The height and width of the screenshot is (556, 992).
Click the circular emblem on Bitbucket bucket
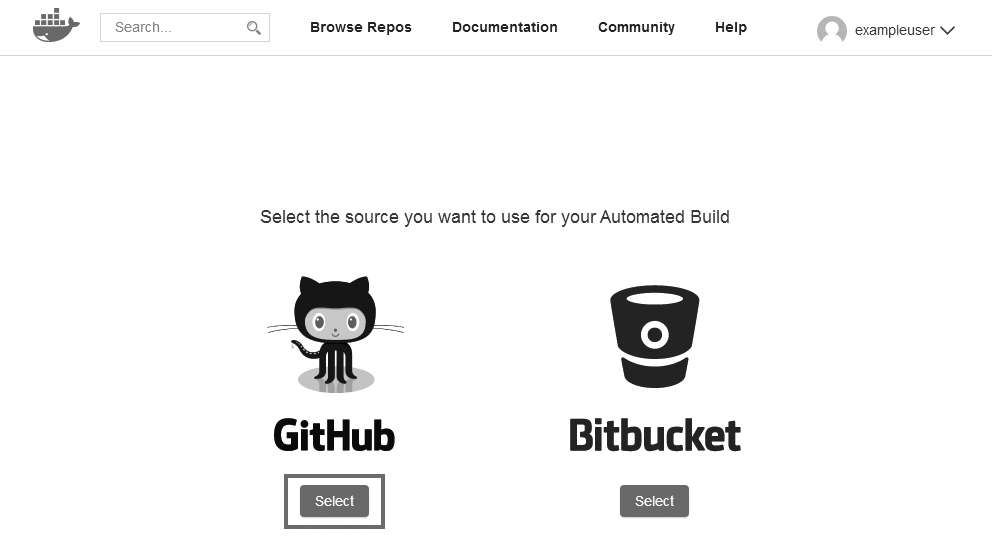point(654,334)
